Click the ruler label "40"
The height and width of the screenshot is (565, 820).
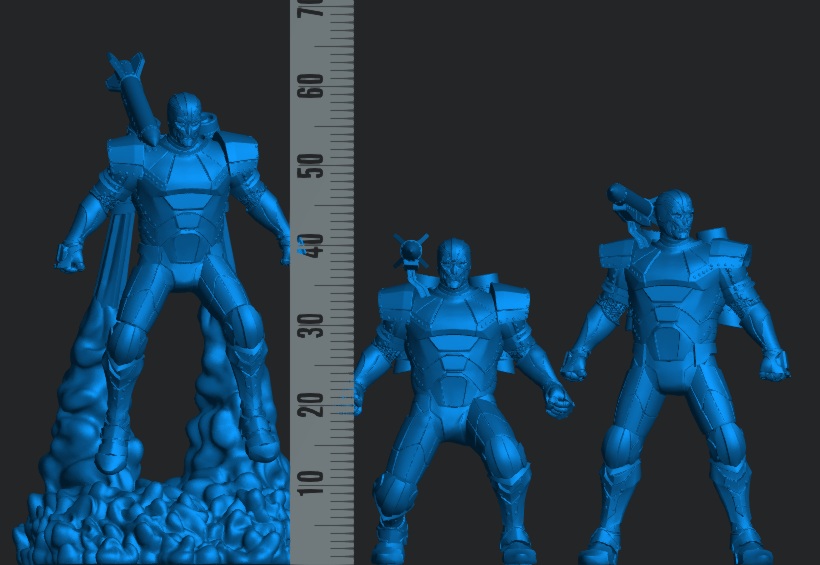tap(310, 245)
